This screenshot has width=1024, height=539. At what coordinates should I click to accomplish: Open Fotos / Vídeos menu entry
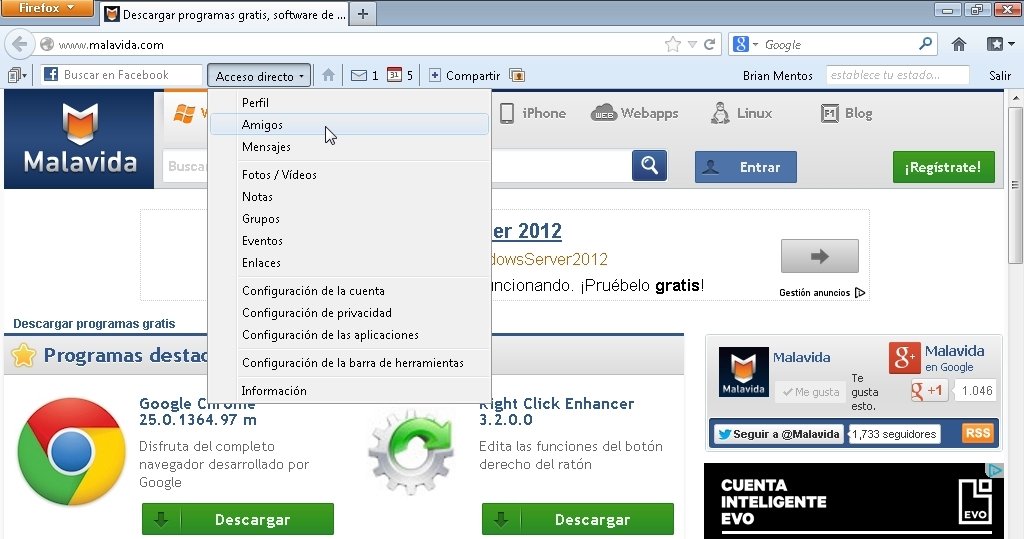coord(350,174)
